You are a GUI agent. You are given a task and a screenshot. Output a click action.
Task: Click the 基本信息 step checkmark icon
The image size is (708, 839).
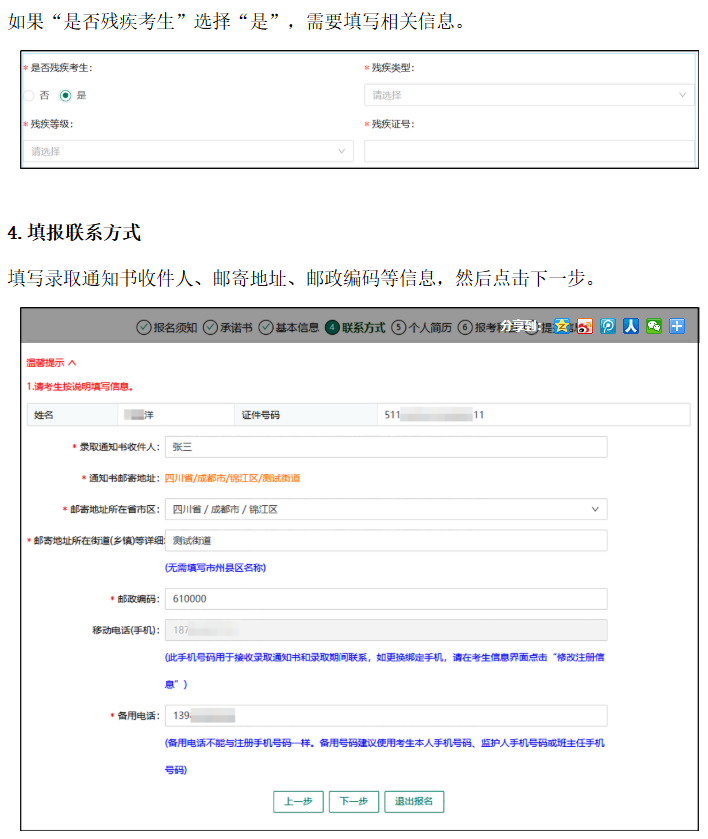click(x=266, y=327)
